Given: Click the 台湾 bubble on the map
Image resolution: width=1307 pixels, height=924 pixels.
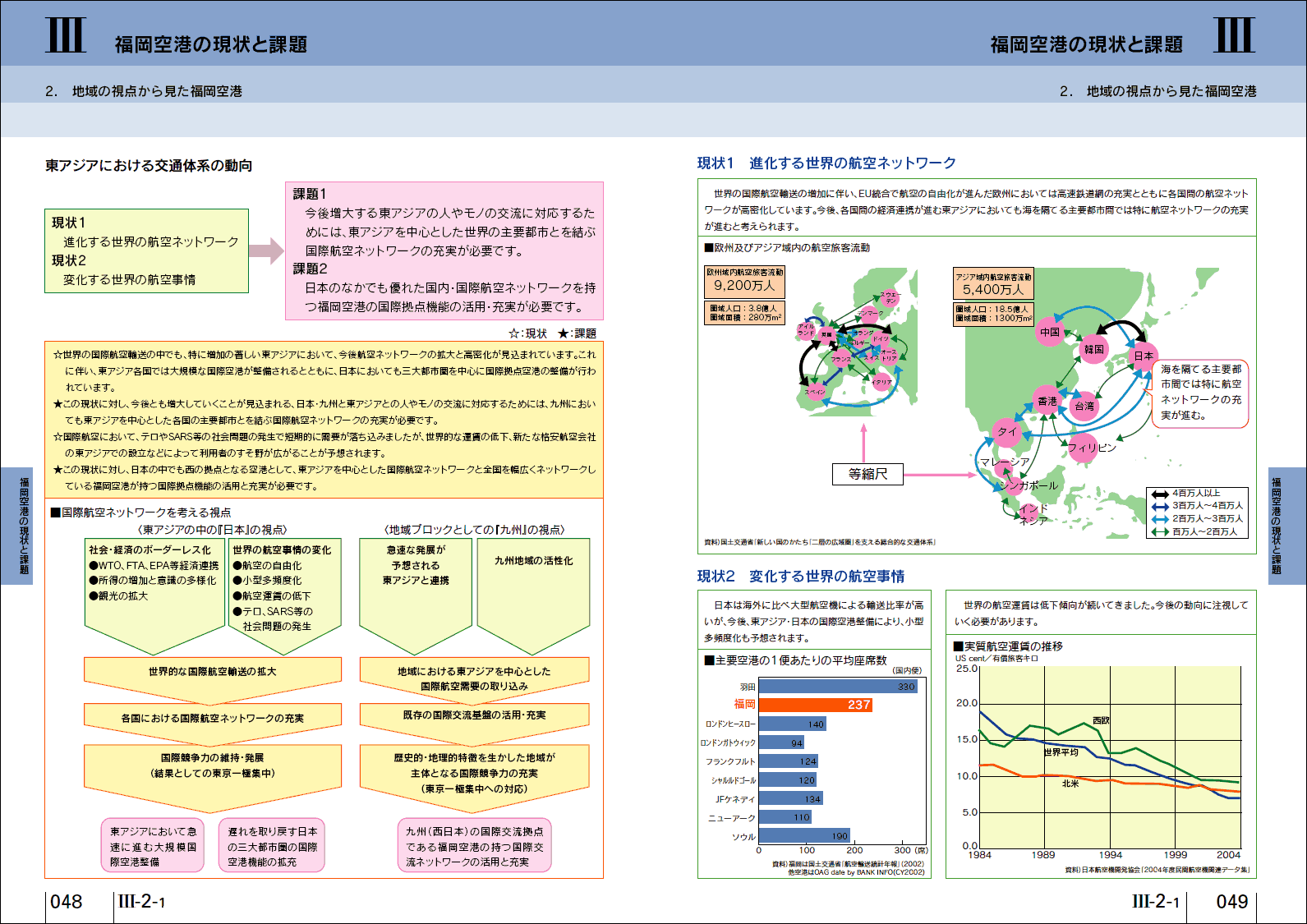Looking at the screenshot, I should click(1085, 406).
